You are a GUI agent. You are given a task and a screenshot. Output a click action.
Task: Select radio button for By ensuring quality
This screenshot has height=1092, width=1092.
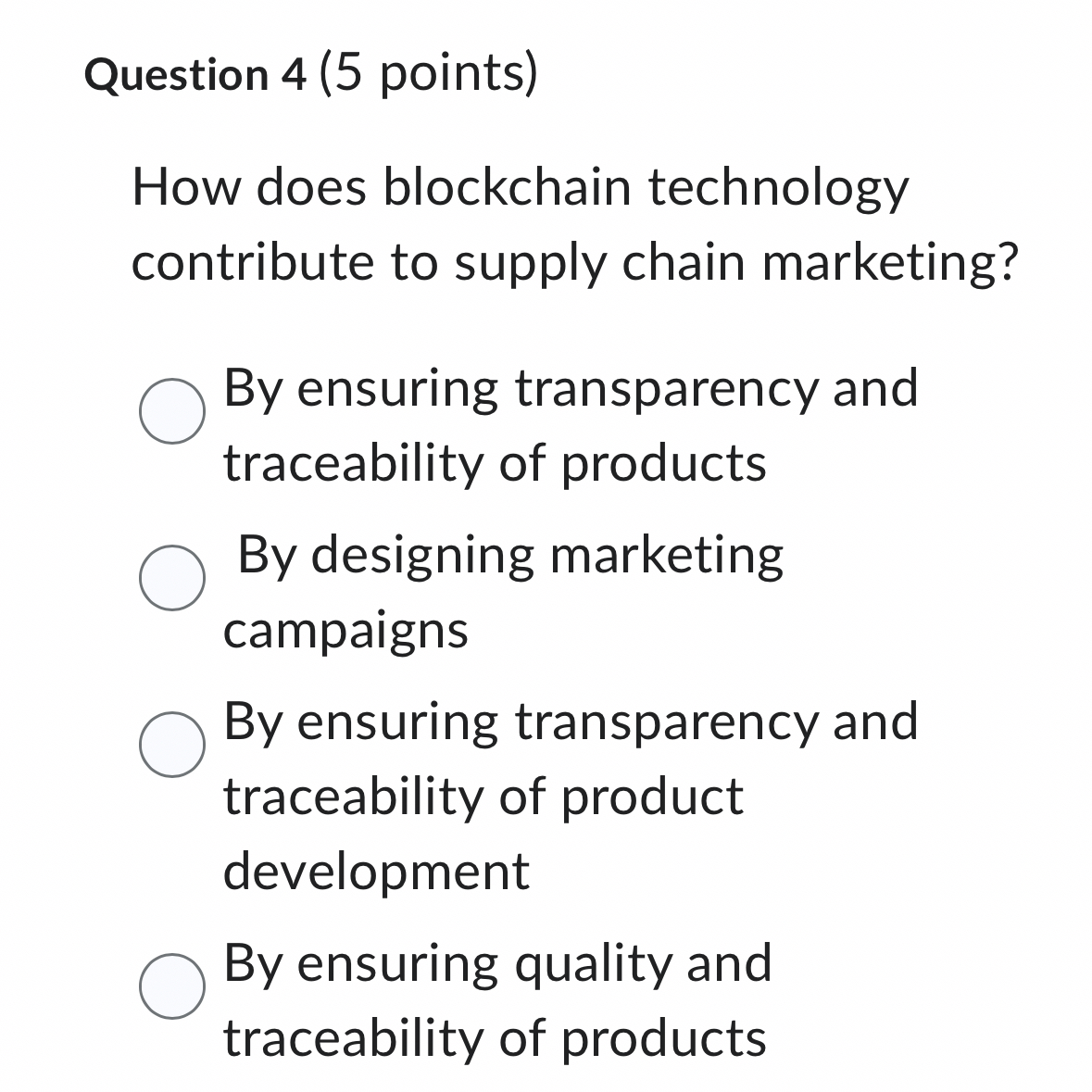coord(172,986)
